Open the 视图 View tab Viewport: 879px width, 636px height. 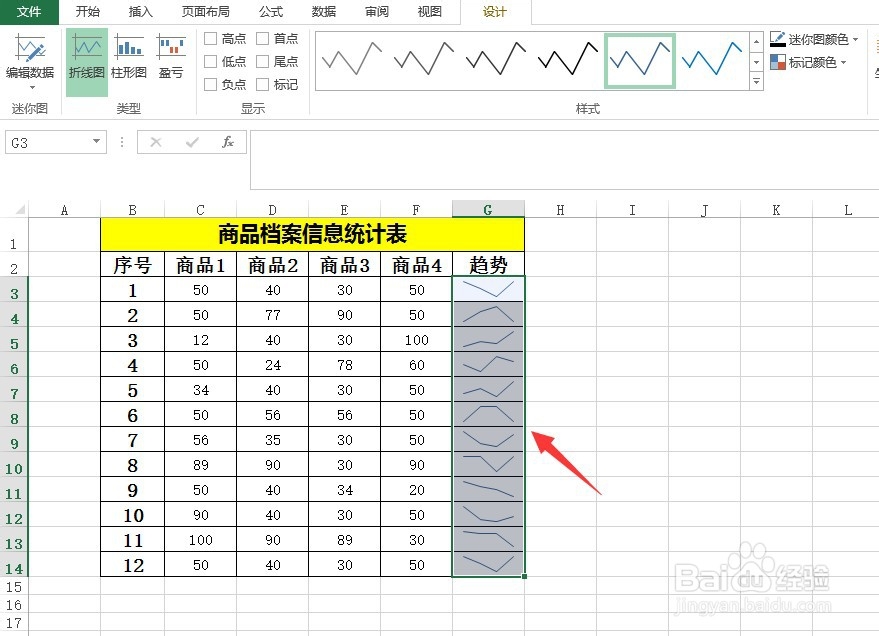click(x=429, y=12)
